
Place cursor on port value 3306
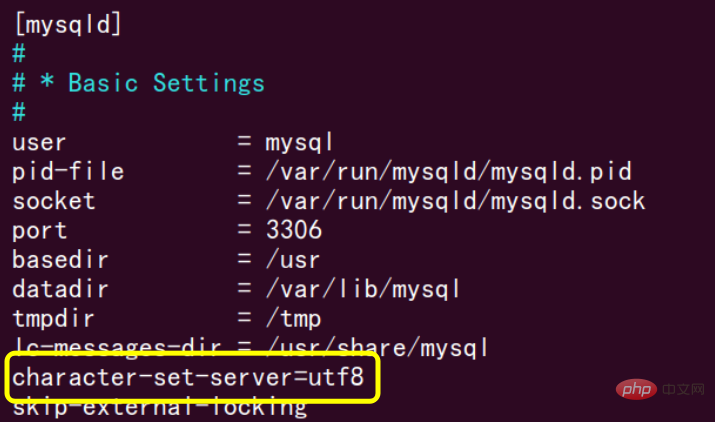coord(294,230)
